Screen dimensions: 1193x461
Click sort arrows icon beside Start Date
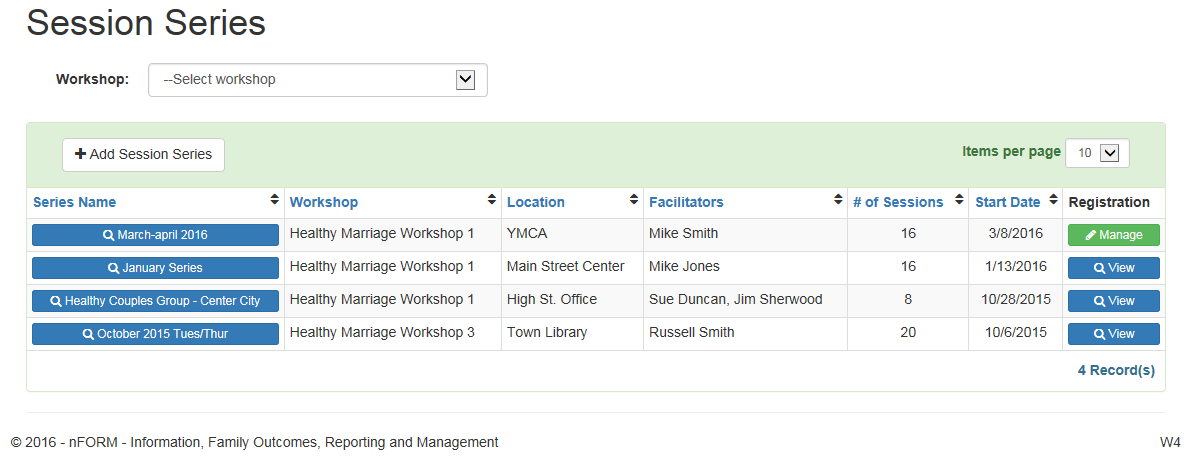pyautogui.click(x=1053, y=200)
